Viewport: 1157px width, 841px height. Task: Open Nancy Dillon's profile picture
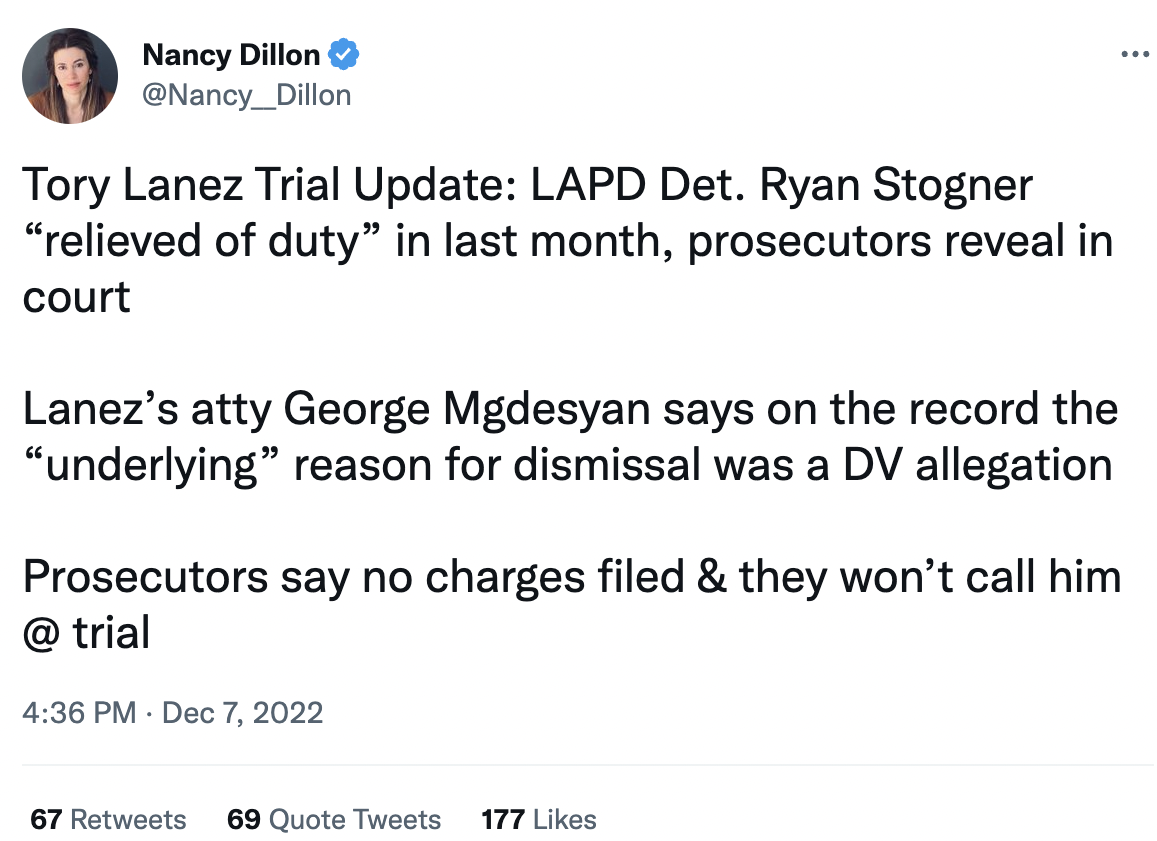[x=70, y=76]
